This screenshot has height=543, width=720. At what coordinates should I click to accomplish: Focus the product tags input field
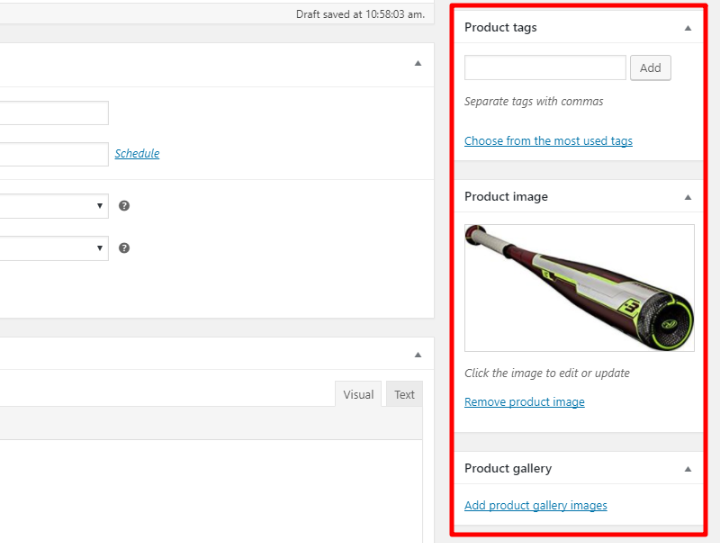(545, 68)
